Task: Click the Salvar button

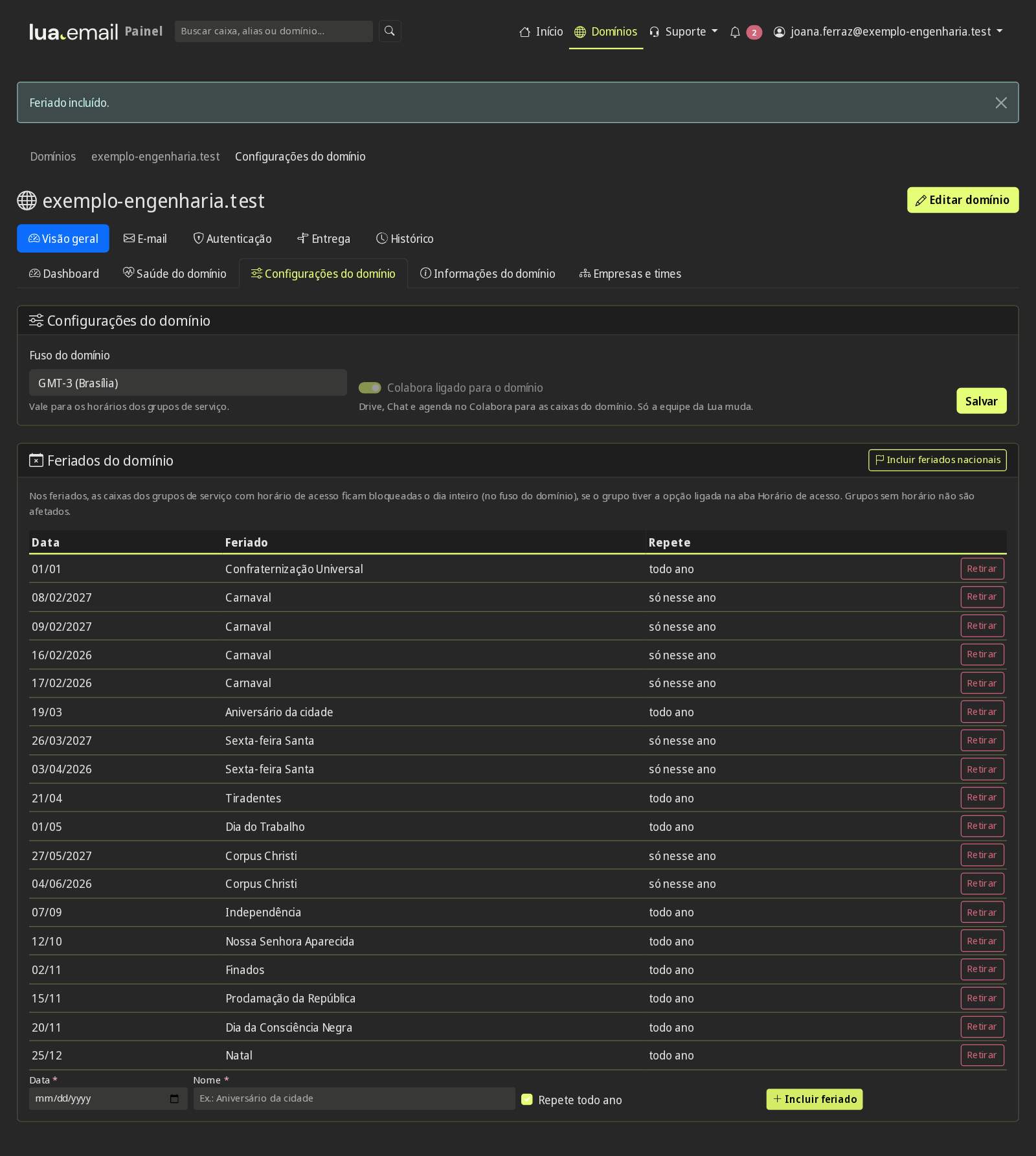Action: tap(982, 401)
